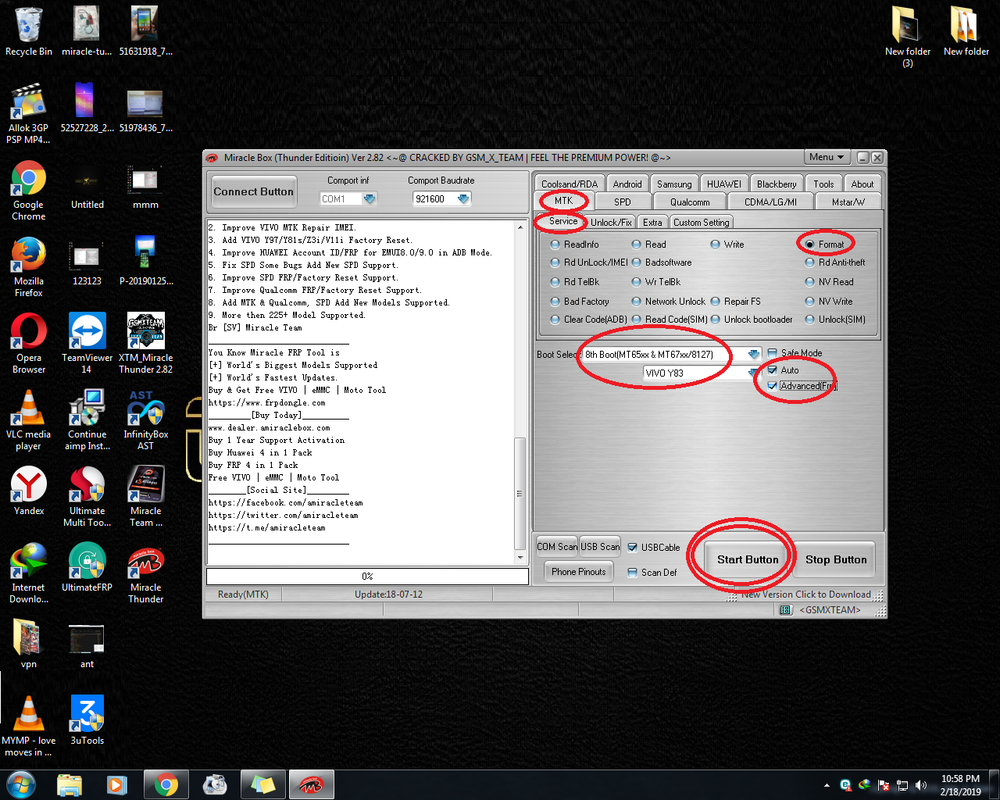1000x800 pixels.
Task: Select the Unlock bootloader radio option
Action: pos(751,319)
